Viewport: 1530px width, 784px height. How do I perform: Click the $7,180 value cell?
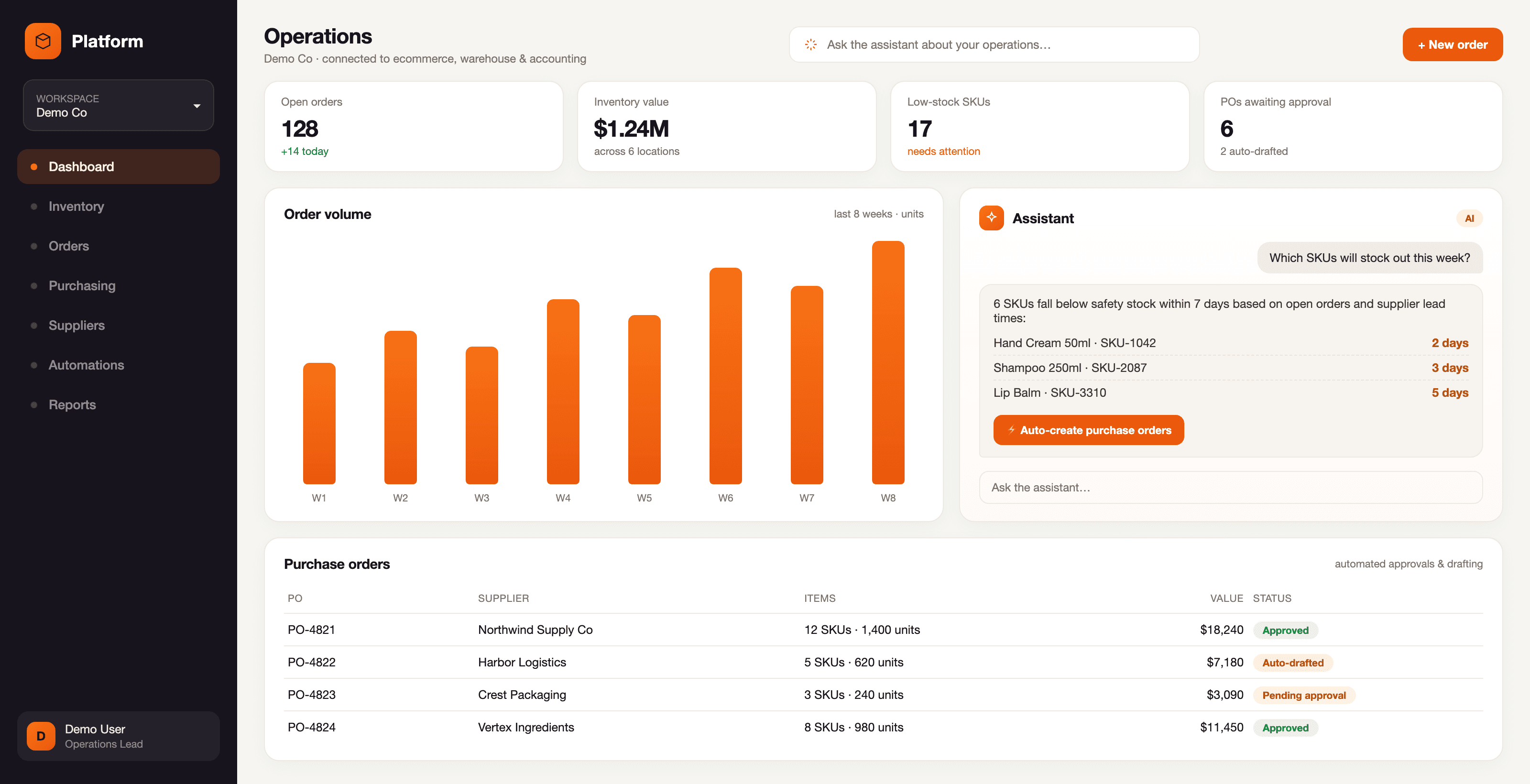tap(1224, 662)
